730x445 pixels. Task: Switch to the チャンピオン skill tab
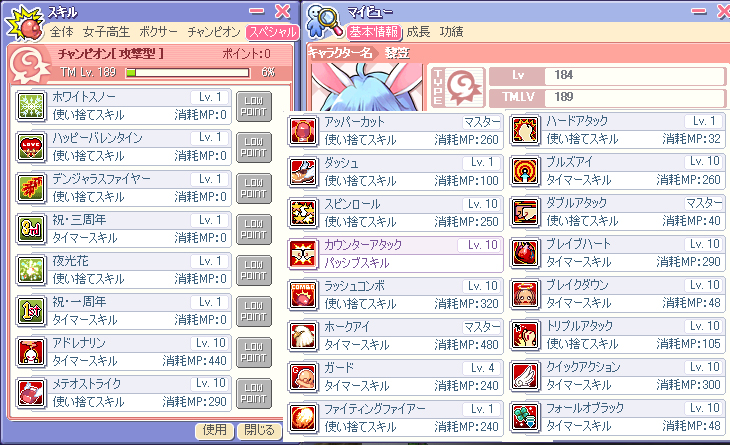tap(214, 32)
